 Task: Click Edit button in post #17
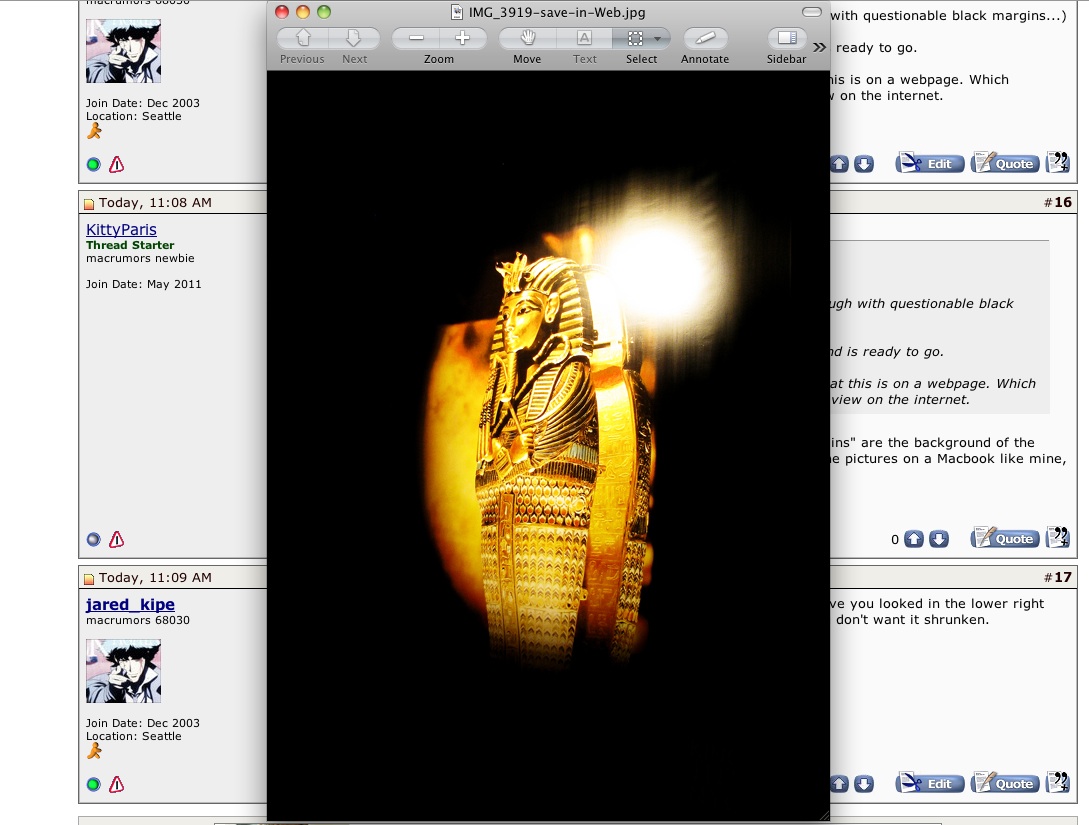tap(930, 783)
